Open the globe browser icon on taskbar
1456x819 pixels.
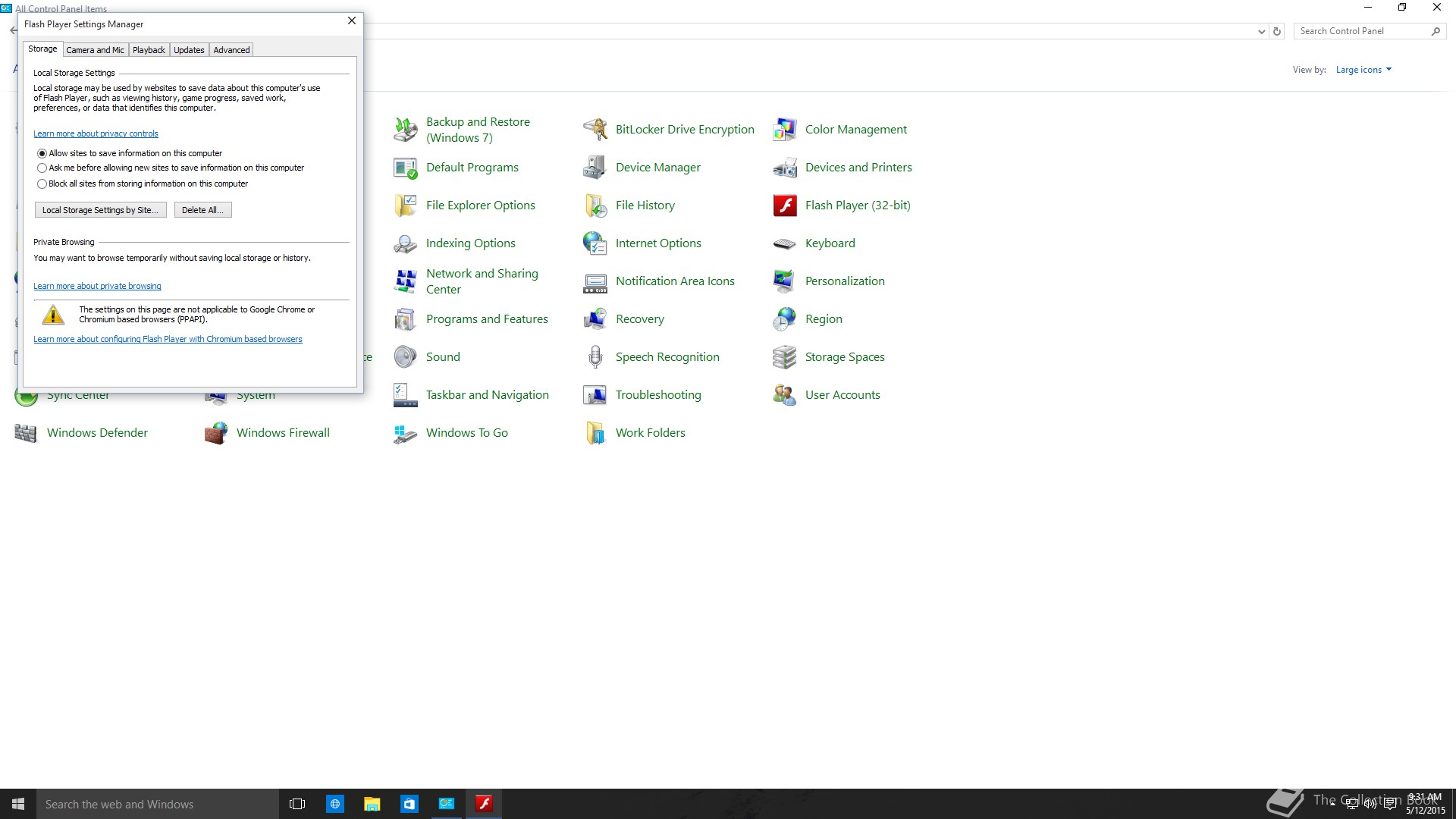tap(334, 804)
